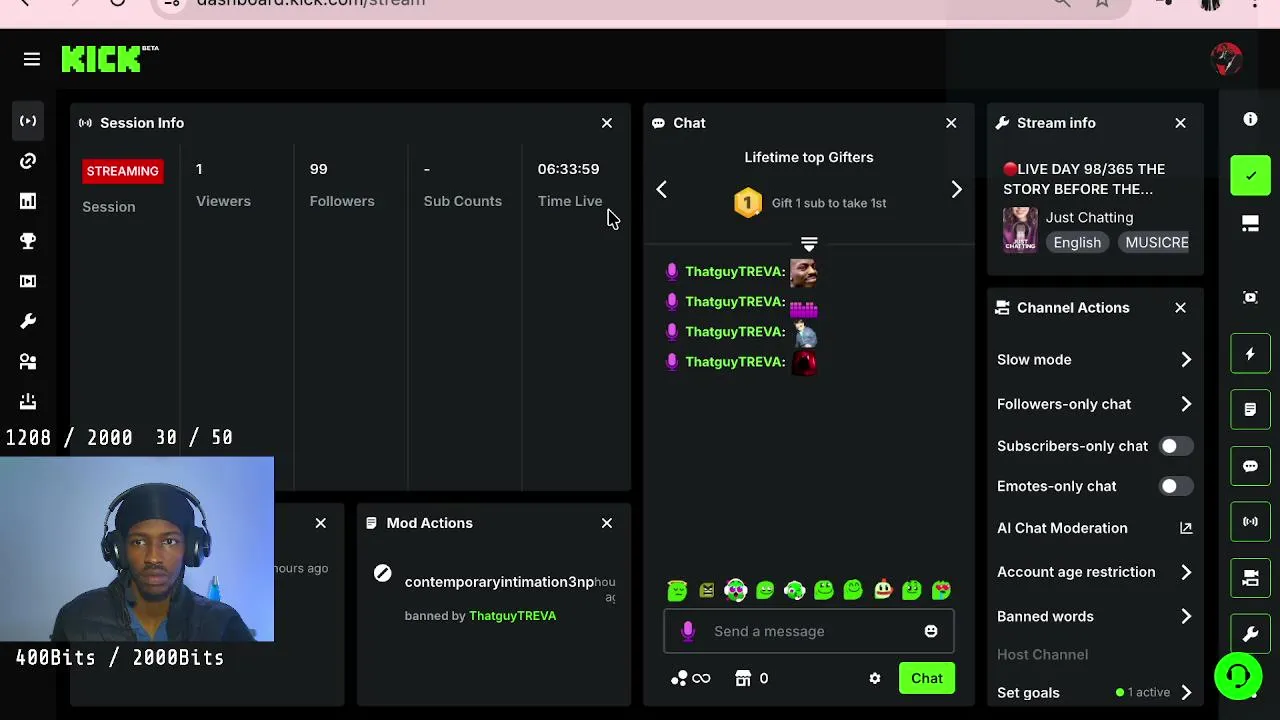Open the Stream page in left sidebar
The height and width of the screenshot is (720, 1280).
(28, 121)
